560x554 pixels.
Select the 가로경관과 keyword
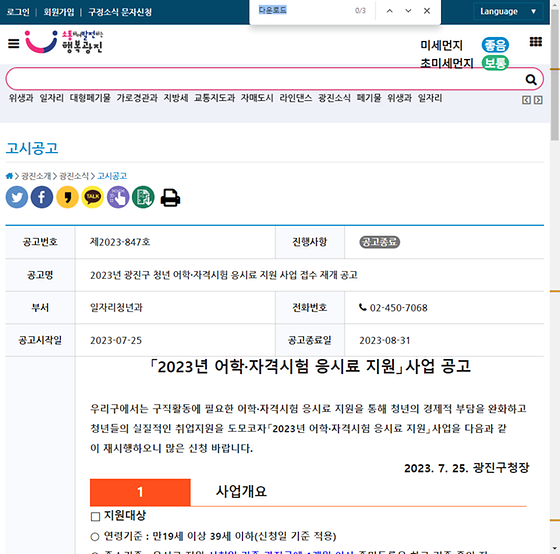pos(137,98)
